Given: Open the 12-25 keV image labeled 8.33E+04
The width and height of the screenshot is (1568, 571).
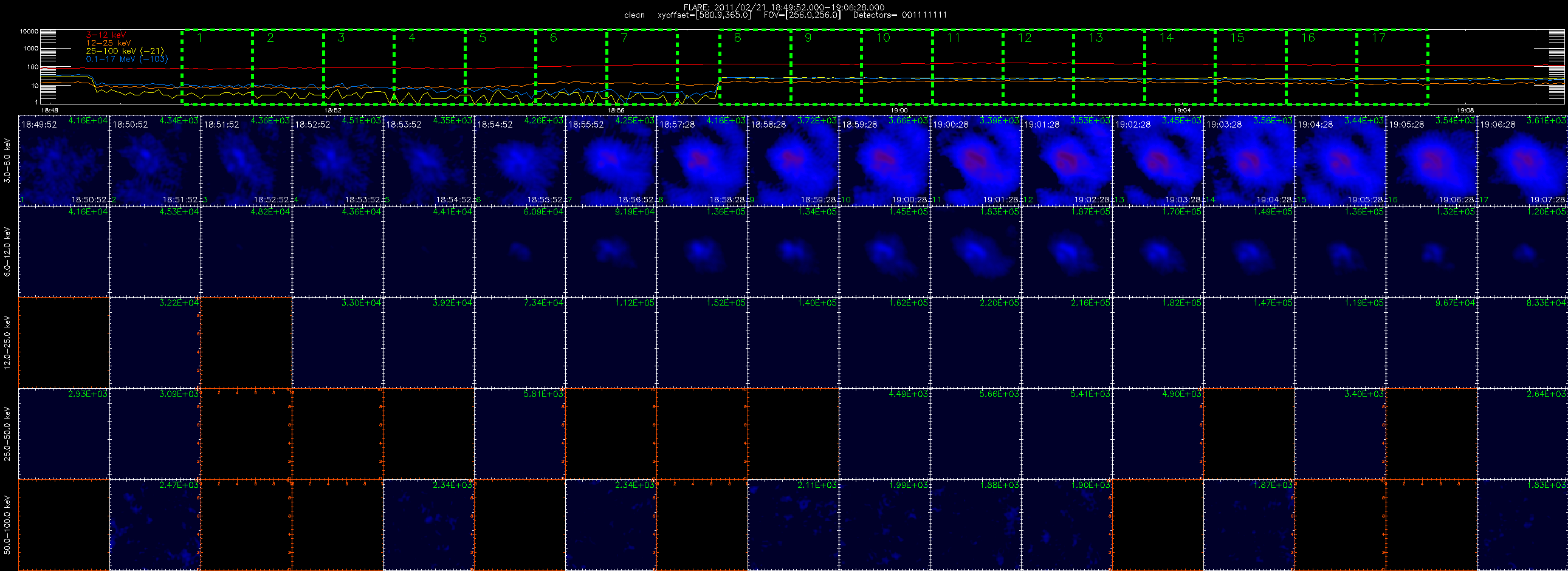Looking at the screenshot, I should [x=1523, y=343].
